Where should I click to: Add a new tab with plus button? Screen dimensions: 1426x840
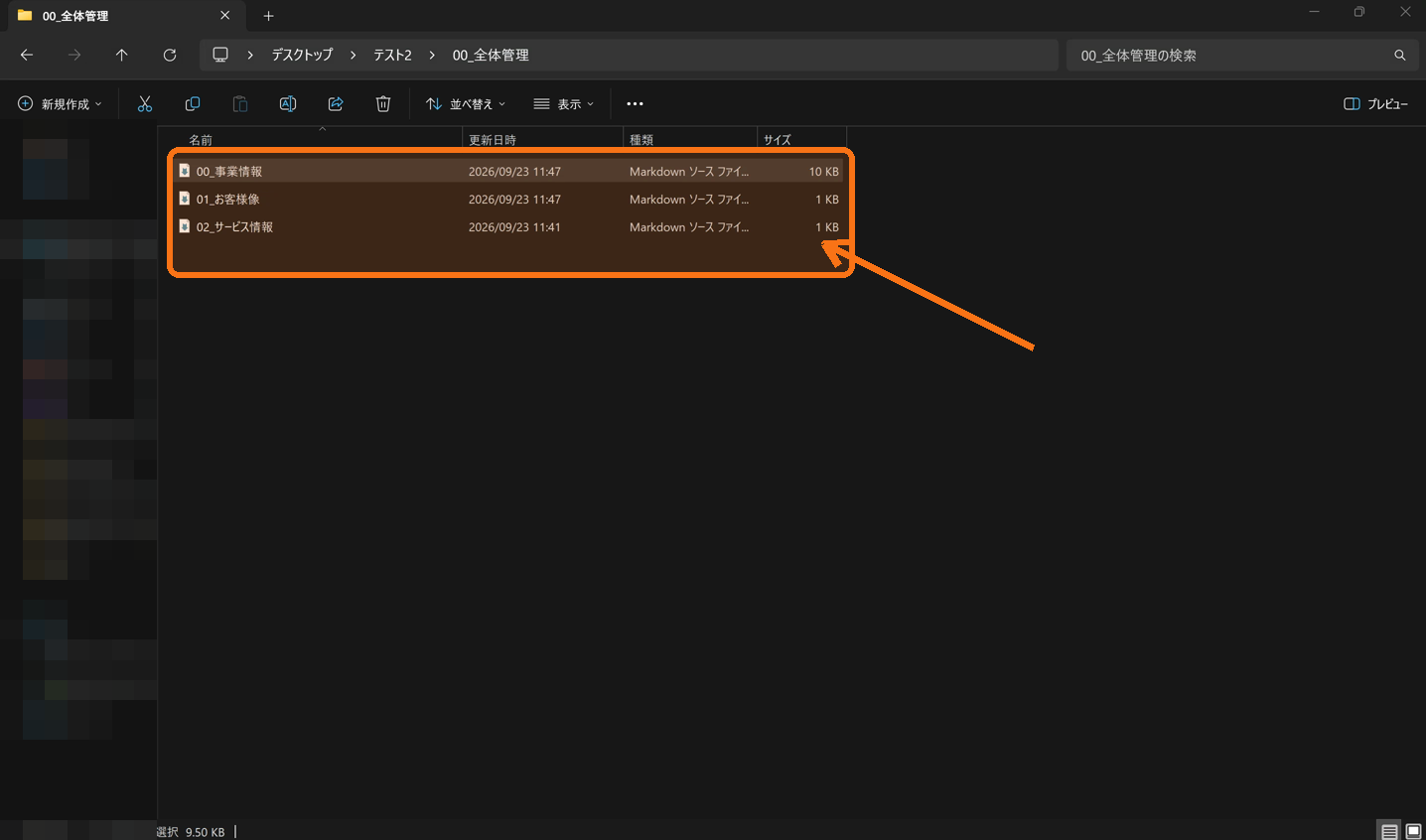268,16
